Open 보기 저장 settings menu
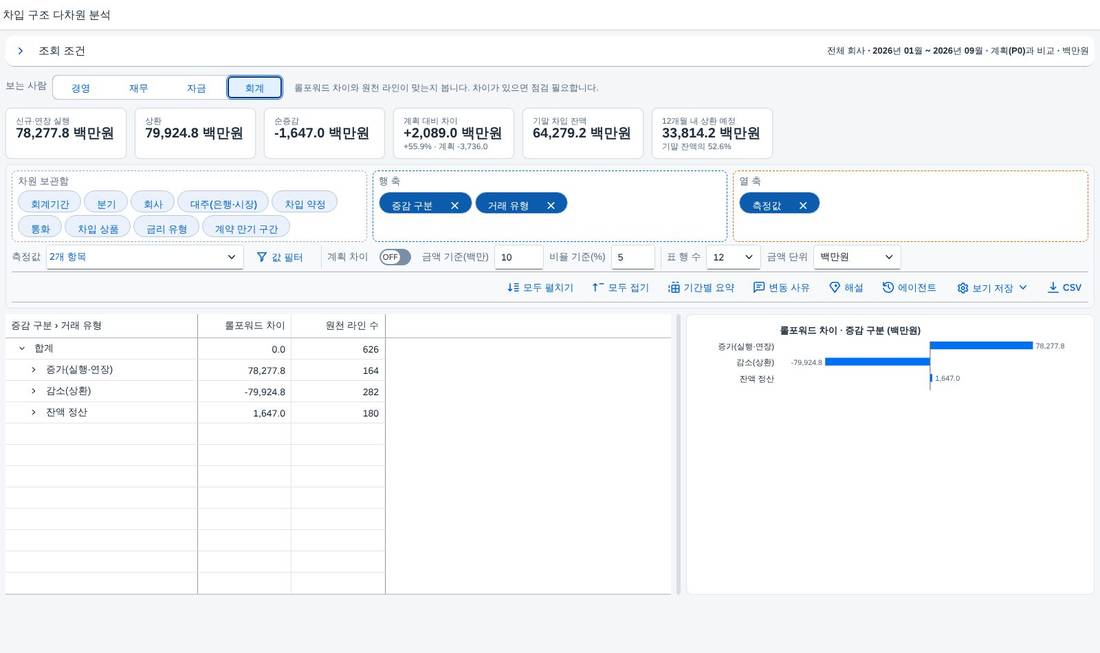 click(x=992, y=288)
